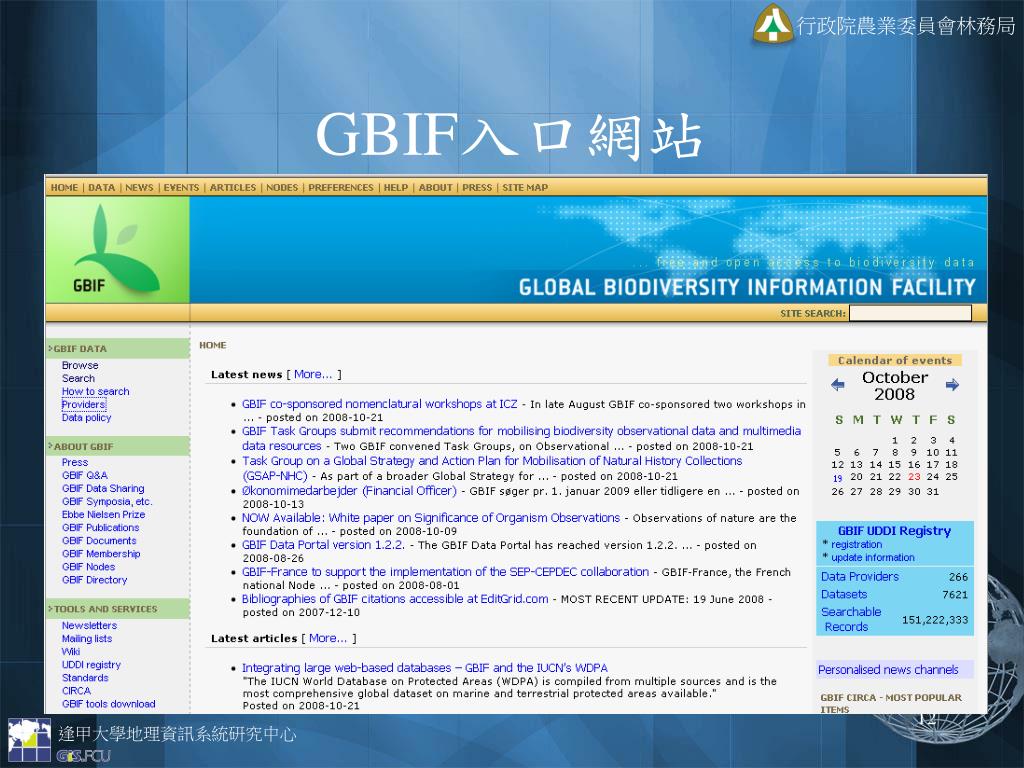Open the GBIF Directory link
Image resolution: width=1024 pixels, height=768 pixels.
[x=95, y=579]
